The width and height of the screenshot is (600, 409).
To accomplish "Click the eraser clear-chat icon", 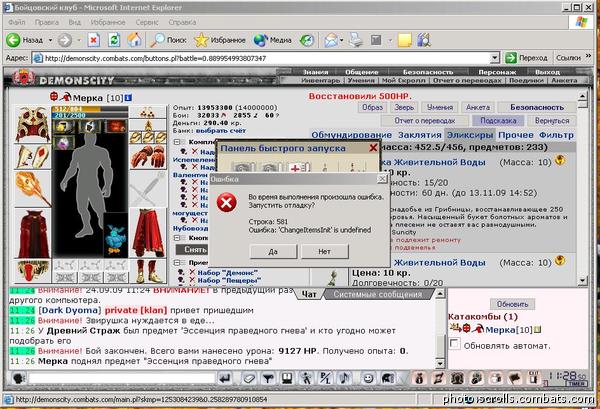I will coord(249,378).
